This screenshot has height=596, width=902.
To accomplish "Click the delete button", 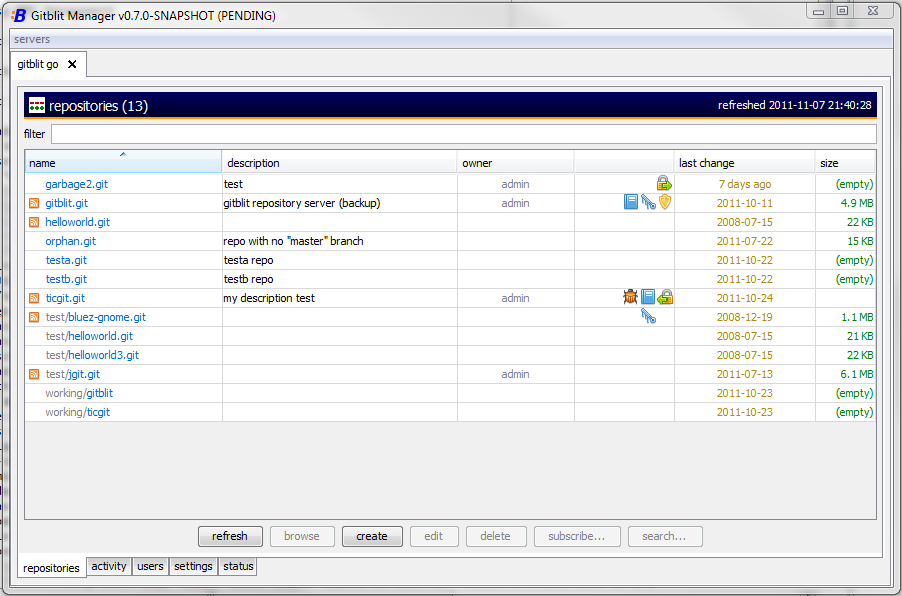I will (x=496, y=536).
